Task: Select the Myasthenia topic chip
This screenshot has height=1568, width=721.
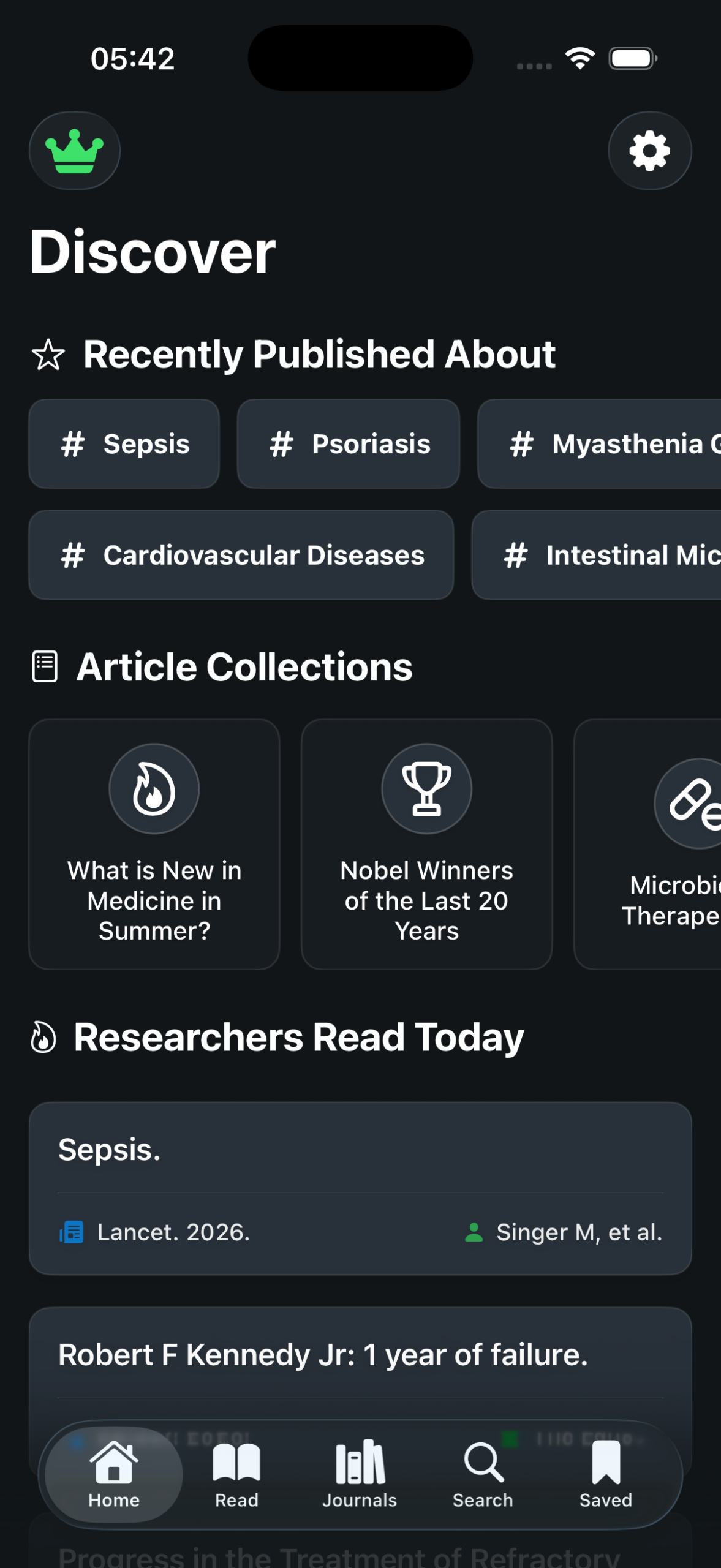Action: [600, 444]
